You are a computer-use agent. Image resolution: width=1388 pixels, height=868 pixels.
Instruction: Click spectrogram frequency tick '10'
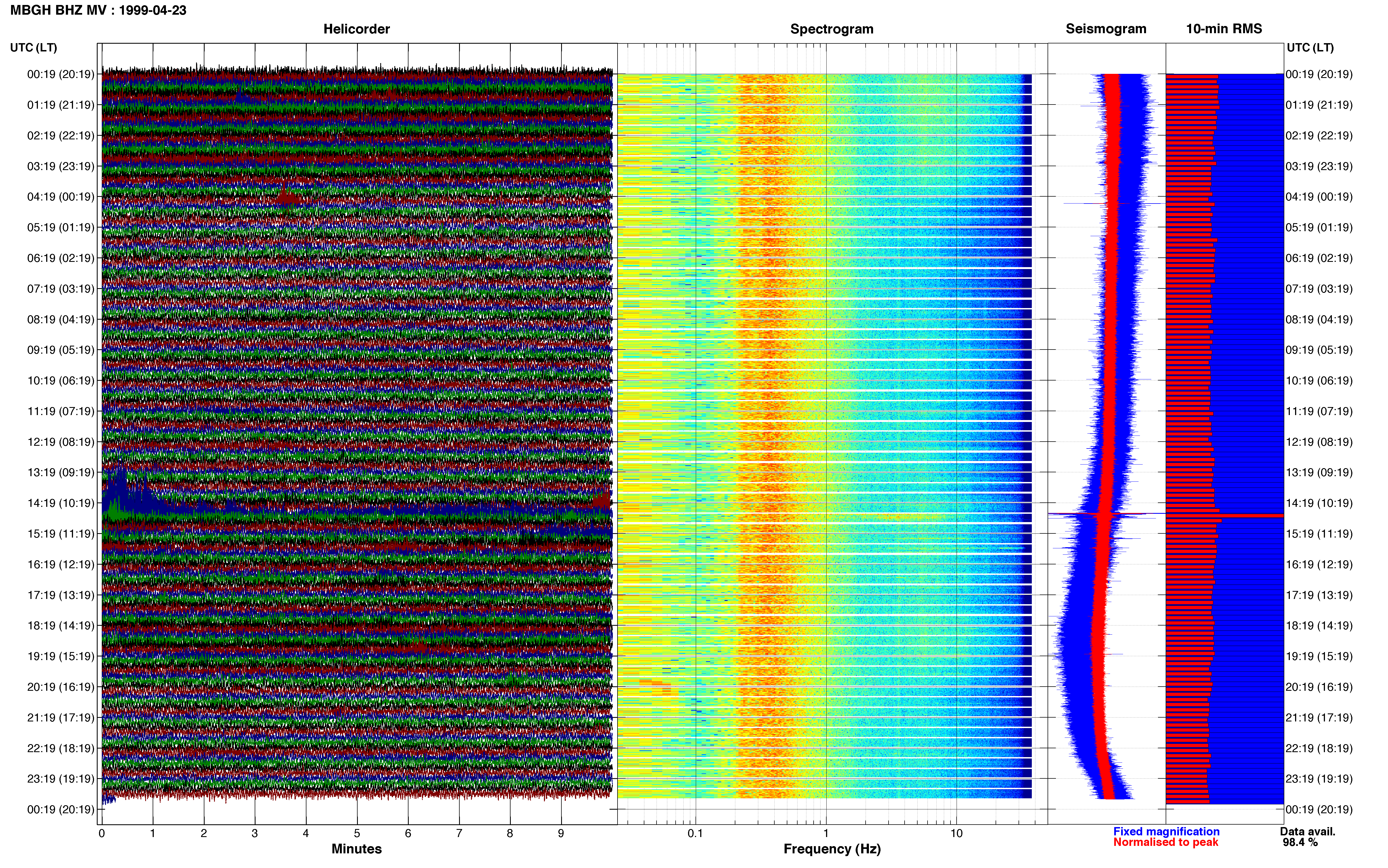956,833
